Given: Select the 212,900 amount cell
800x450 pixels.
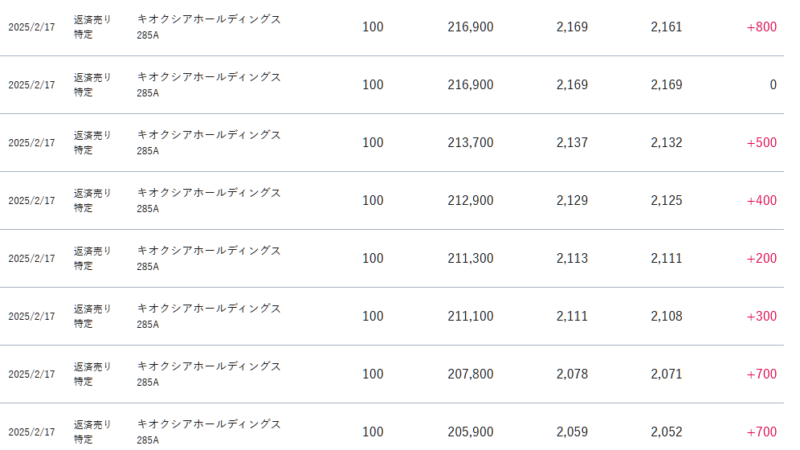Looking at the screenshot, I should 470,201.
